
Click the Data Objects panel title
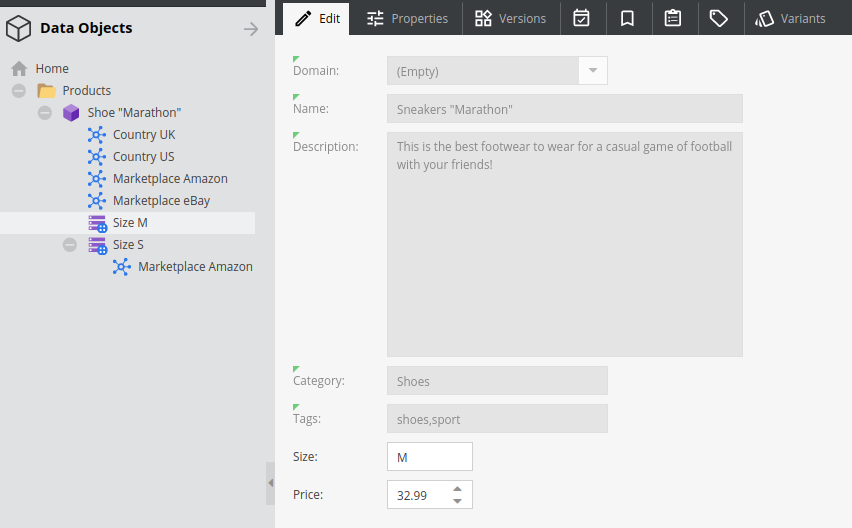click(86, 28)
